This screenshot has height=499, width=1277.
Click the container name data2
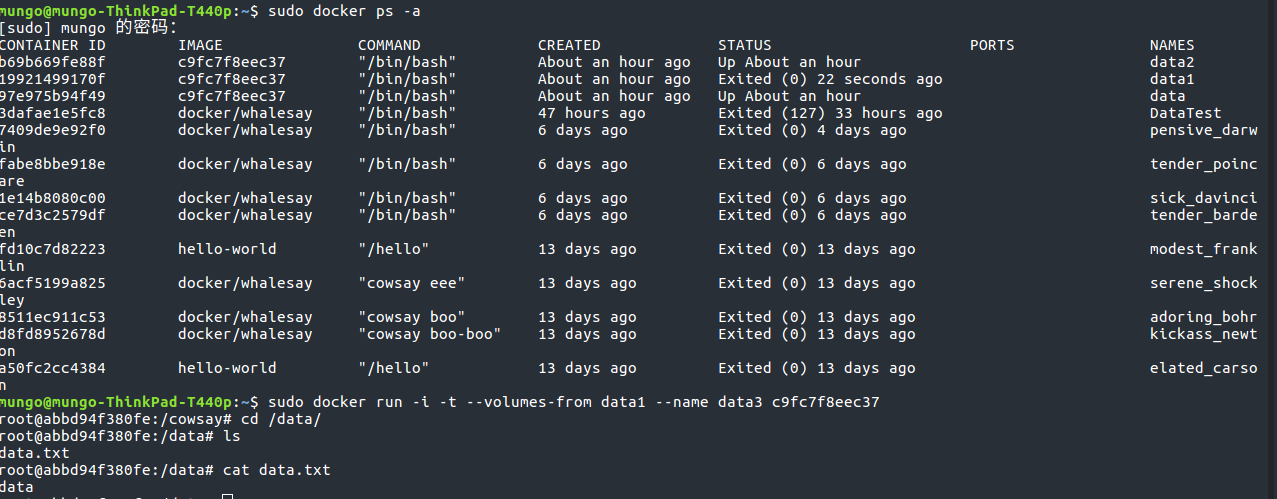(1172, 62)
